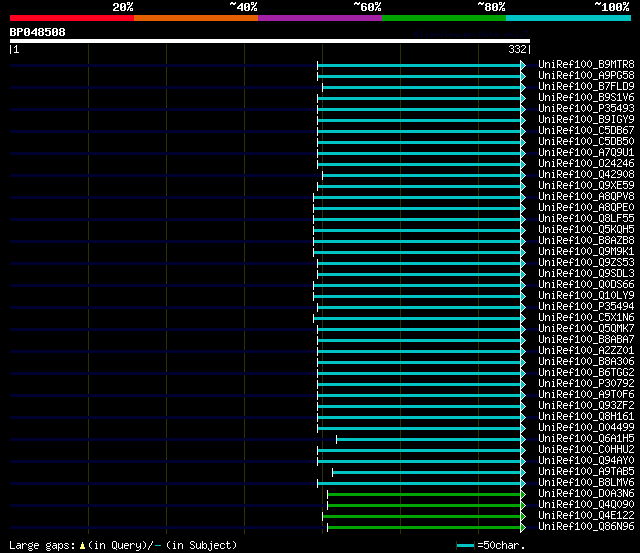Click UniRef100_O04499 label
The width and height of the screenshot is (640, 553).
(586, 428)
